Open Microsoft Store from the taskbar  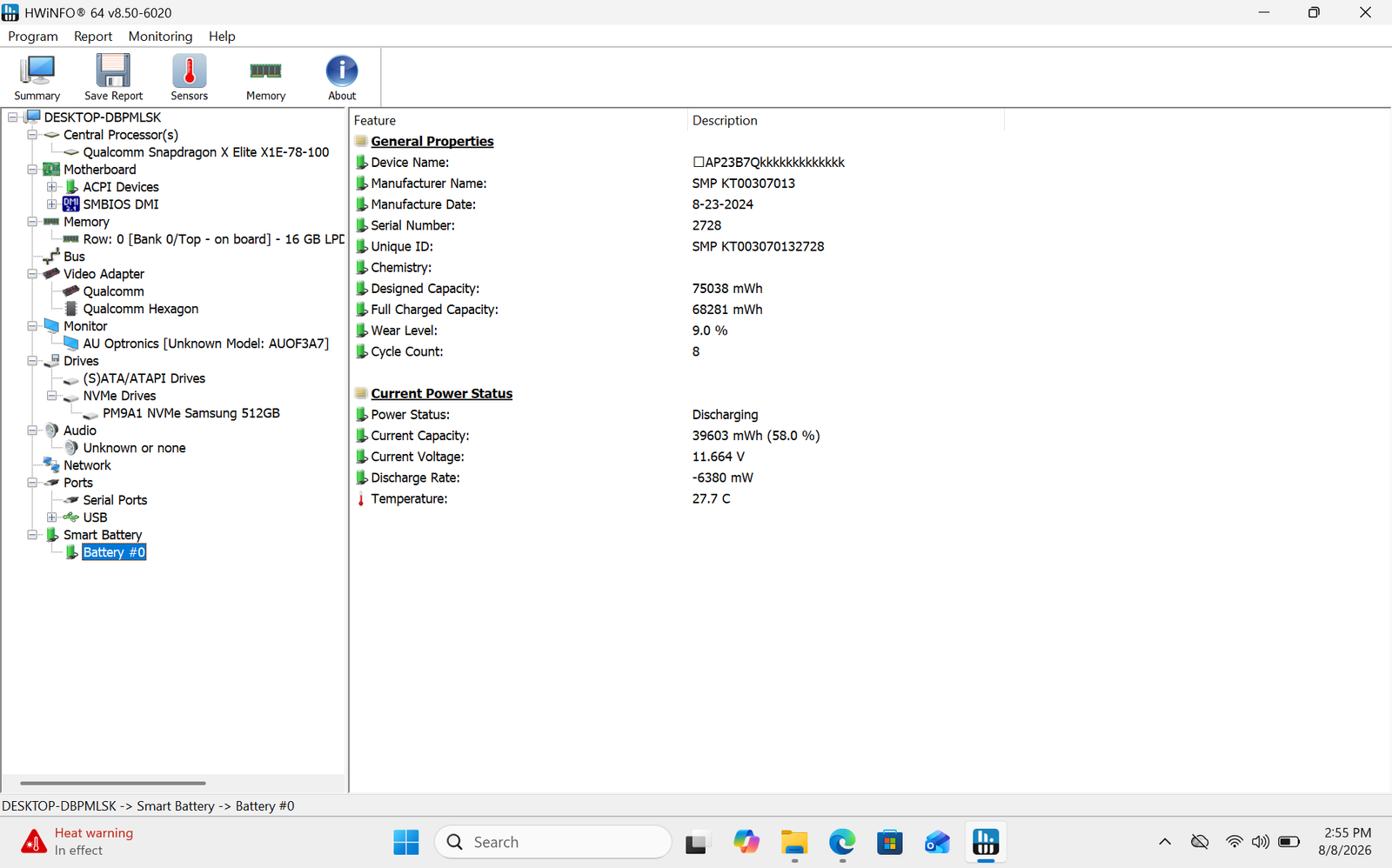pyautogui.click(x=889, y=842)
